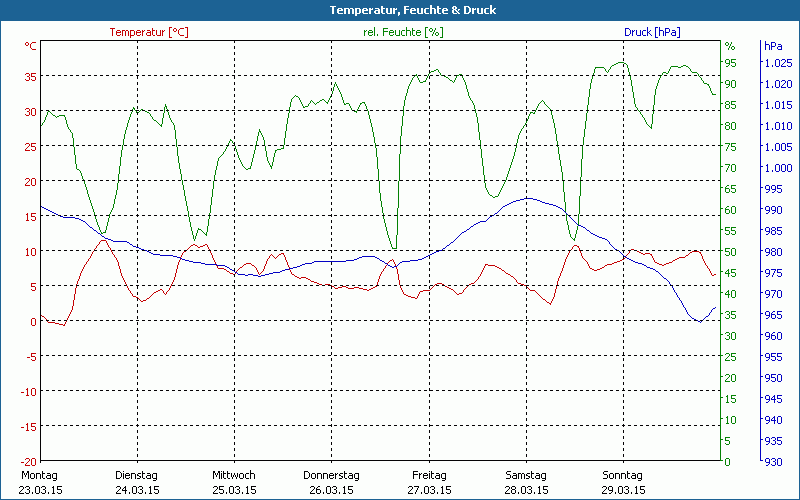Click the date '28.03.15'
This screenshot has height=500, width=800.
(526, 490)
